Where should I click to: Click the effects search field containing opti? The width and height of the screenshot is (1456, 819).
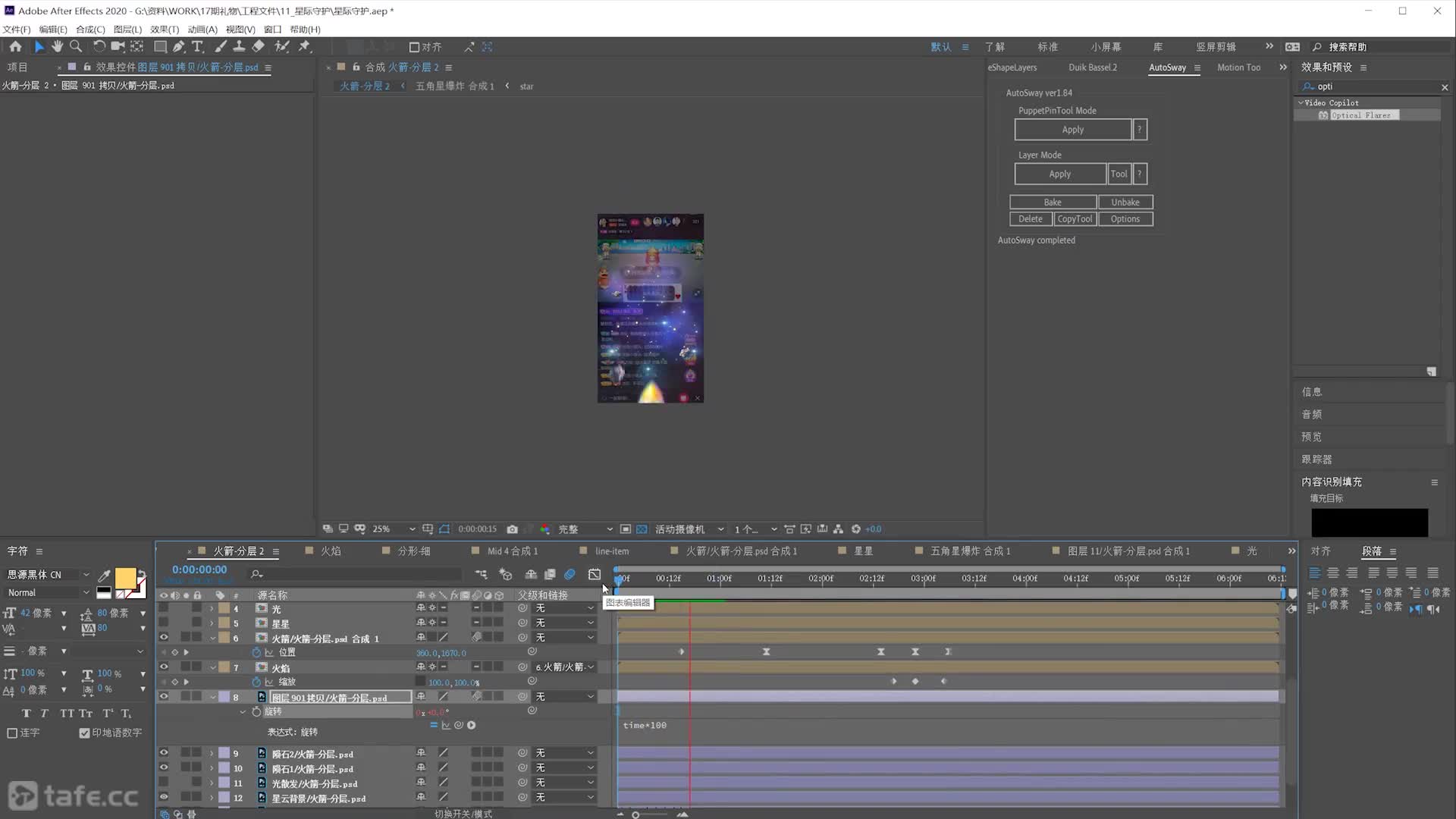pos(1373,86)
